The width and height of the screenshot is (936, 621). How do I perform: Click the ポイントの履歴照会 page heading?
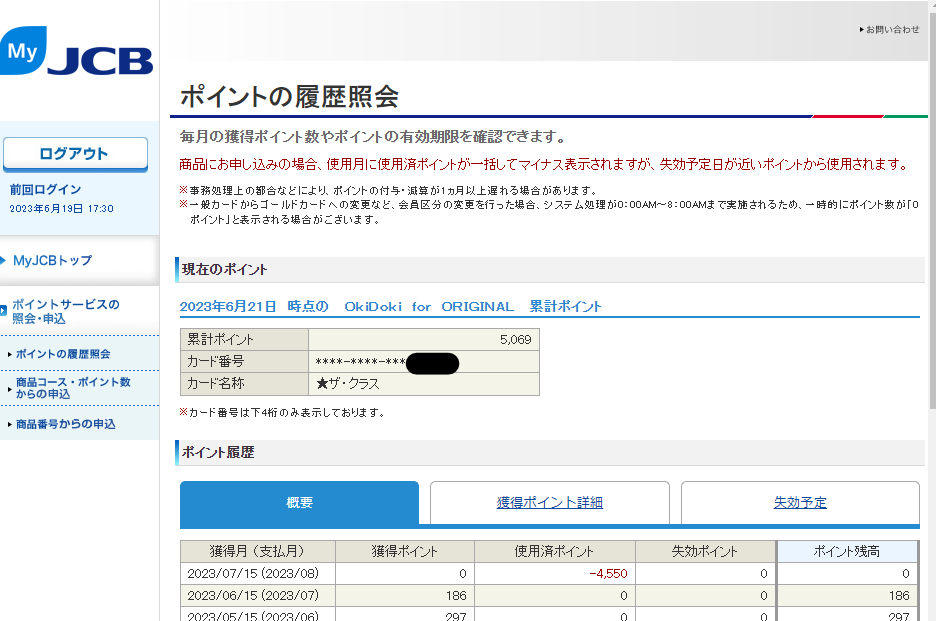click(290, 97)
